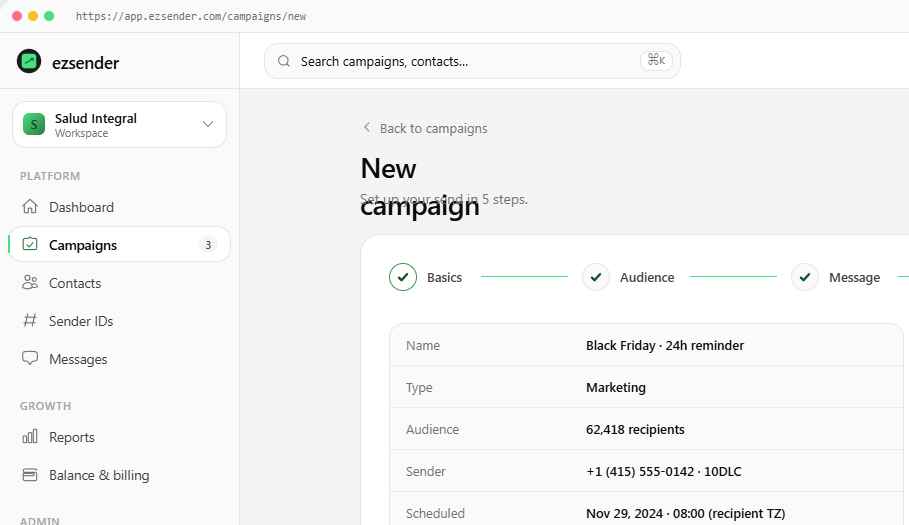The image size is (909, 525).
Task: Click the ezsender logo icon
Action: click(29, 61)
